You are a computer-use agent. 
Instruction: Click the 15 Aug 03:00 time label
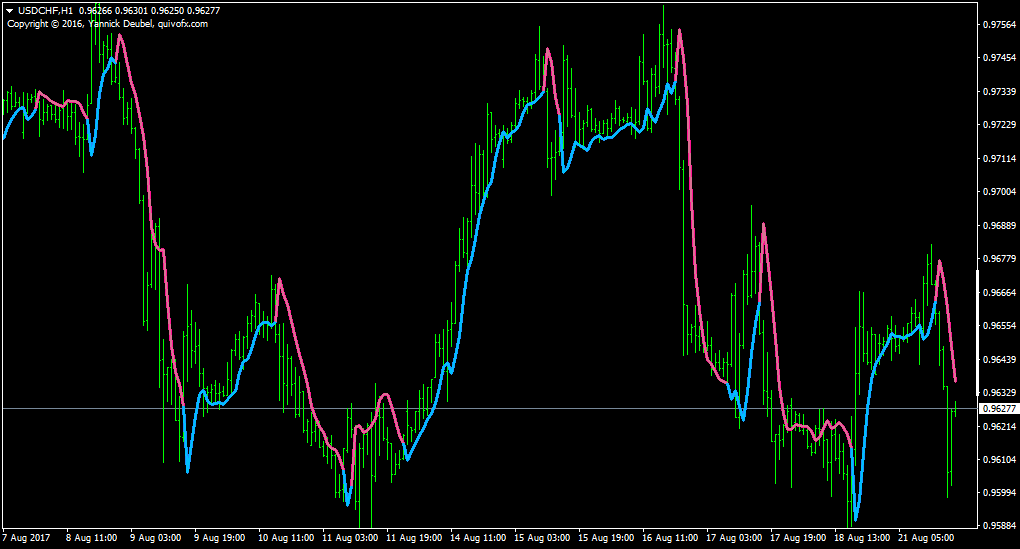tap(543, 538)
